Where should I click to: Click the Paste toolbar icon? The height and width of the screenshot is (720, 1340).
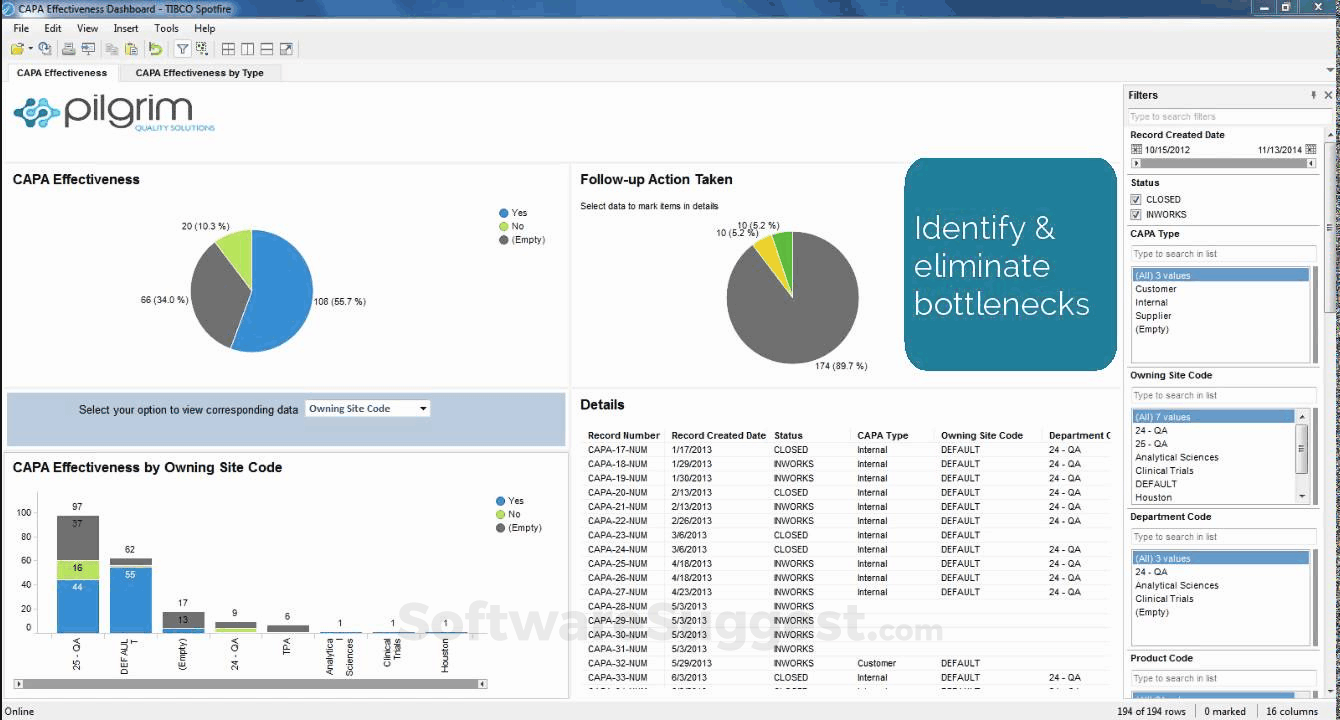click(132, 48)
